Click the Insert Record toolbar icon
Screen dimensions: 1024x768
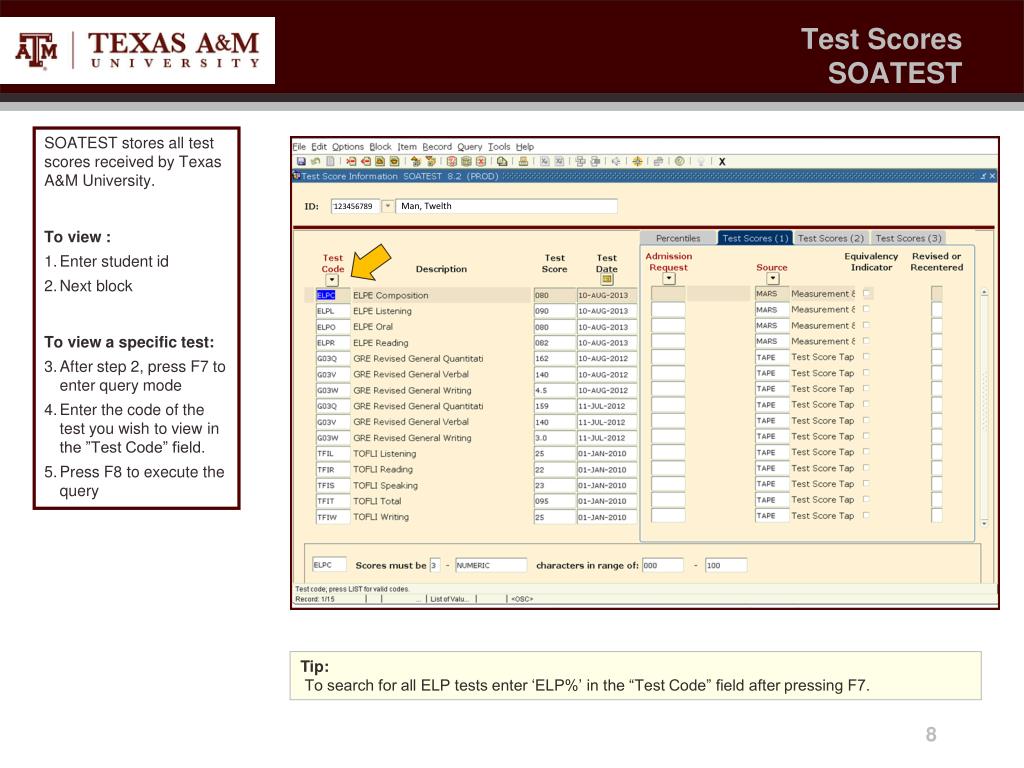coord(351,161)
